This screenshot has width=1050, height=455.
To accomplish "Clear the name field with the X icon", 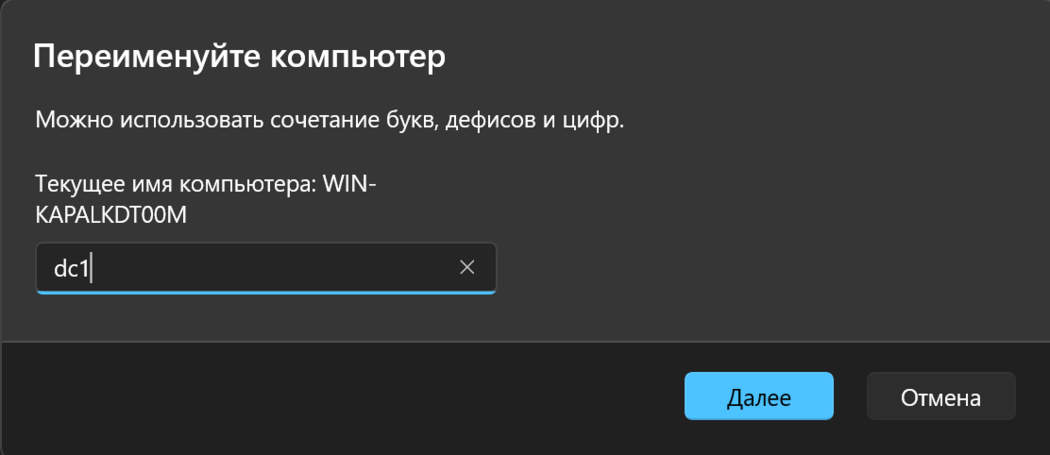I will (467, 267).
